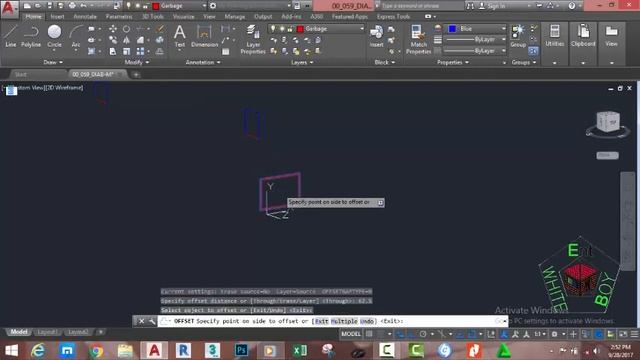
Task: Click the Table icon in Annotation panel
Action: coord(226,51)
